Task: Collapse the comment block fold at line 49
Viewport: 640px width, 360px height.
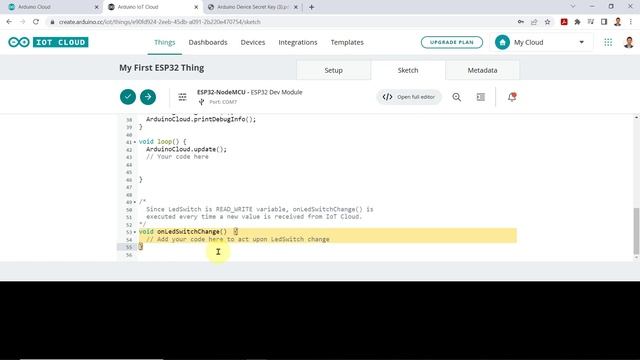Action: (x=135, y=202)
